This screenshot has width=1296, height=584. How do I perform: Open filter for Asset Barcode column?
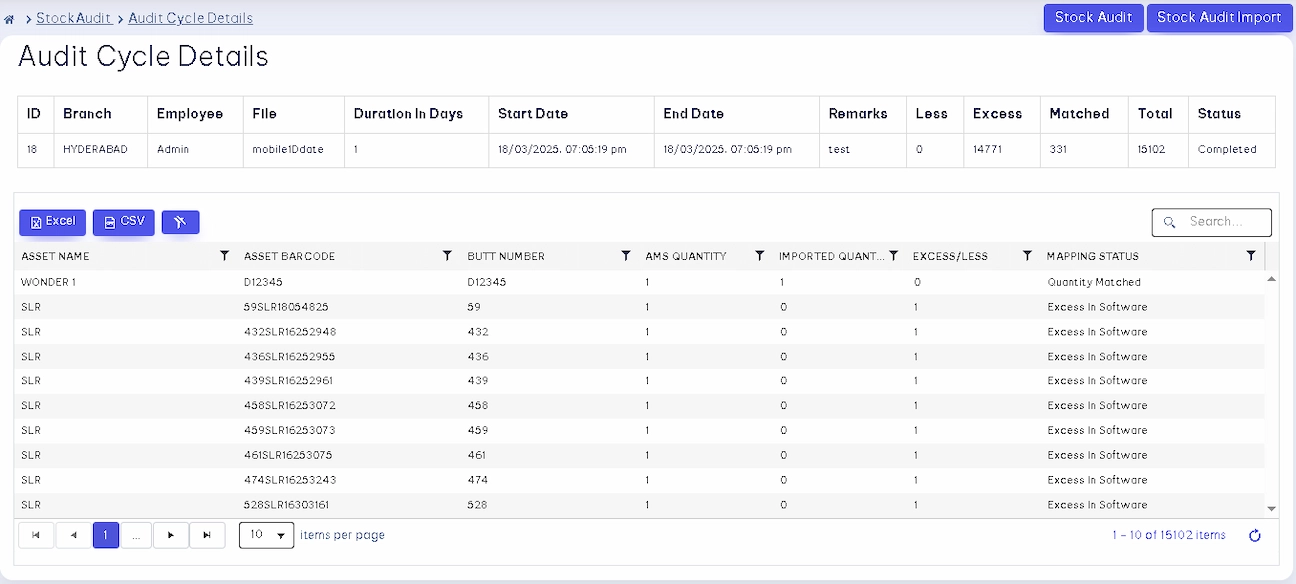447,256
